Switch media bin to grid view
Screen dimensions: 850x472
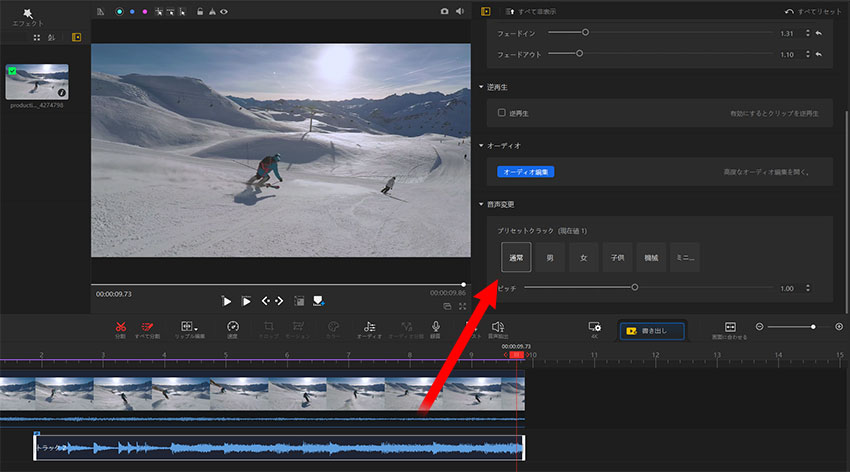[x=37, y=37]
